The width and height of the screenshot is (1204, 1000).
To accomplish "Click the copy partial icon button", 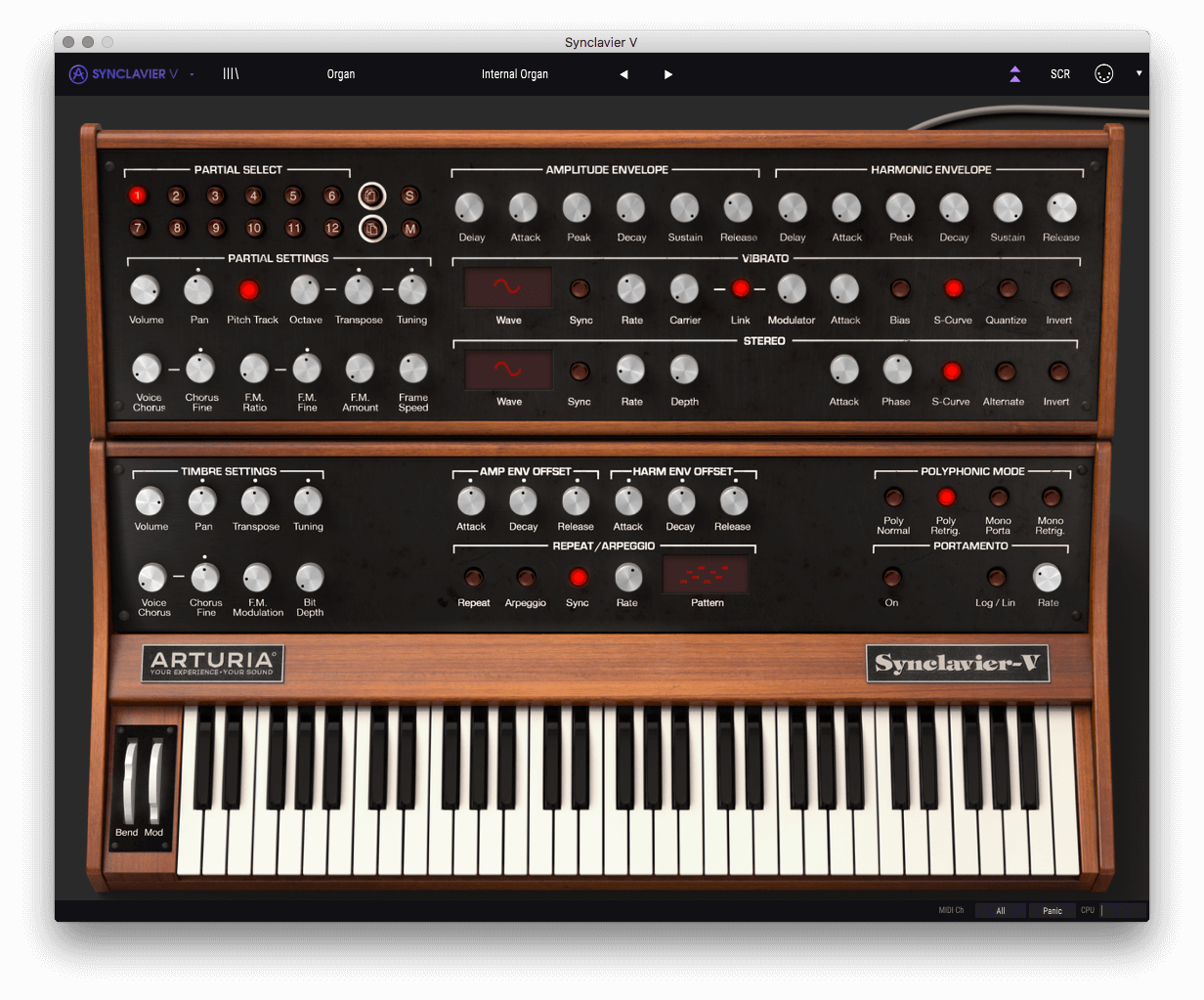I will 371,196.
